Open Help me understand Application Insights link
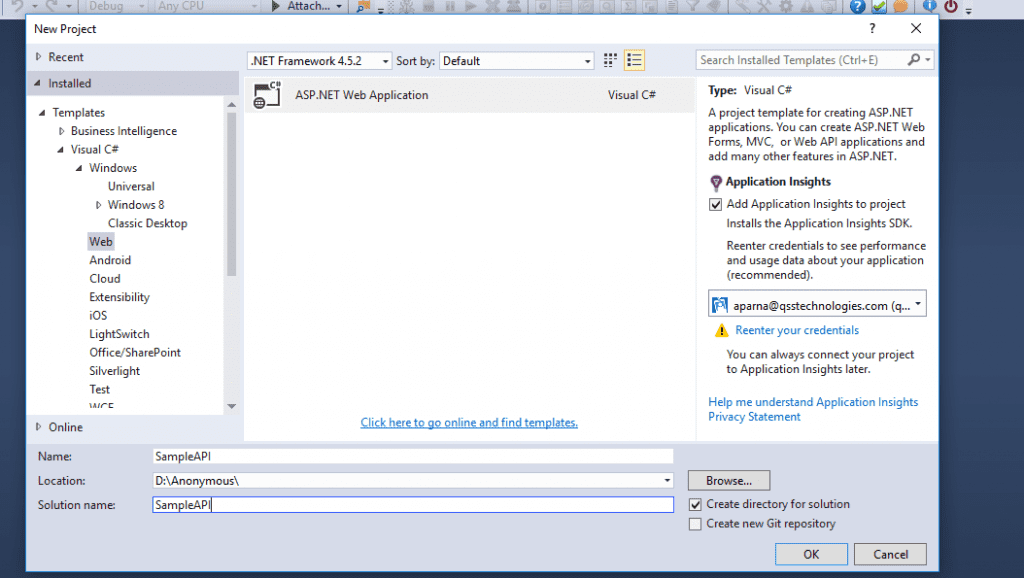 813,402
